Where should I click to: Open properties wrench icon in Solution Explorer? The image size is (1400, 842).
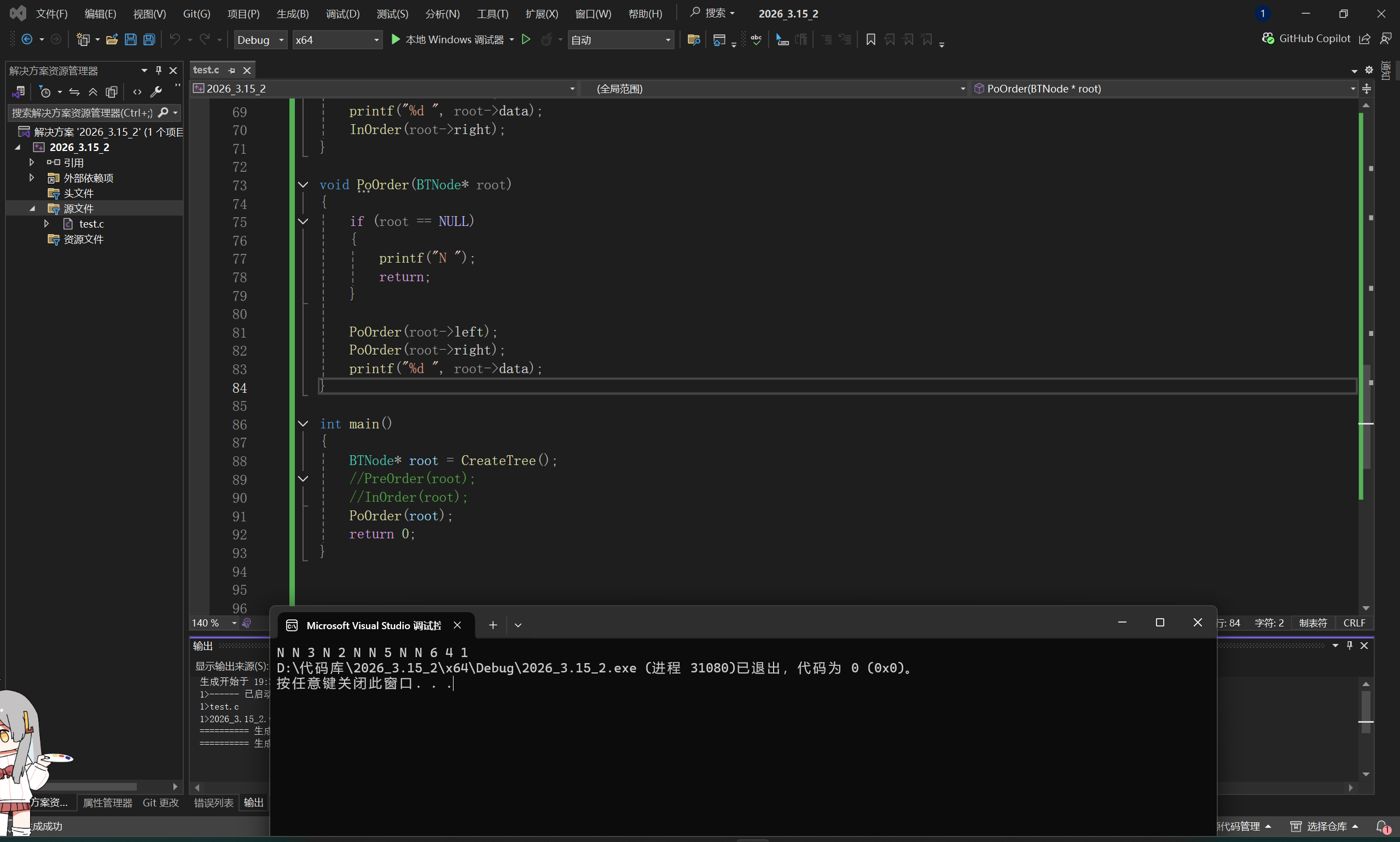pyautogui.click(x=156, y=91)
